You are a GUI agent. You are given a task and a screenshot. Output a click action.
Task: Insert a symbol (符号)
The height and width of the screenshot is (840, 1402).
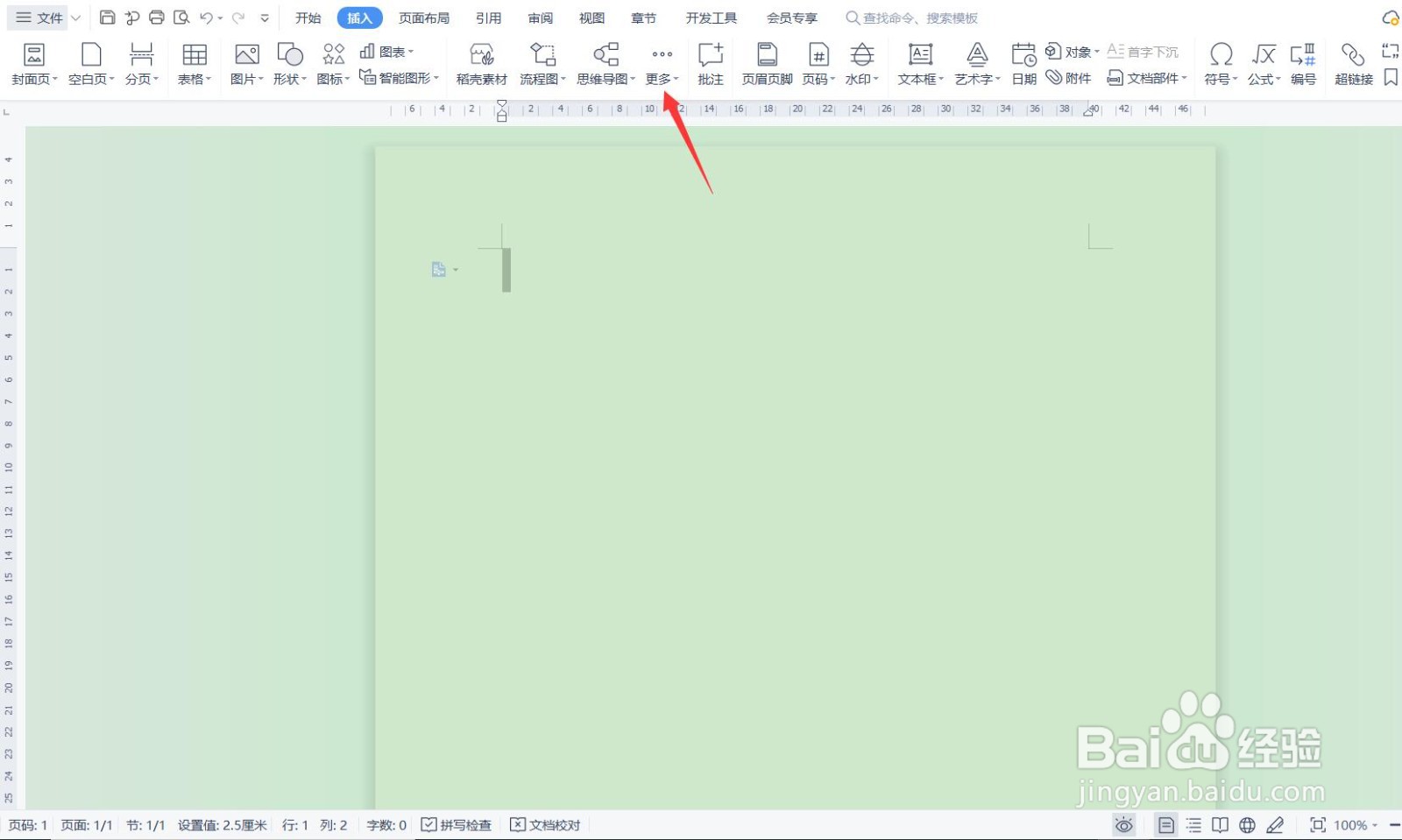[x=1221, y=64]
